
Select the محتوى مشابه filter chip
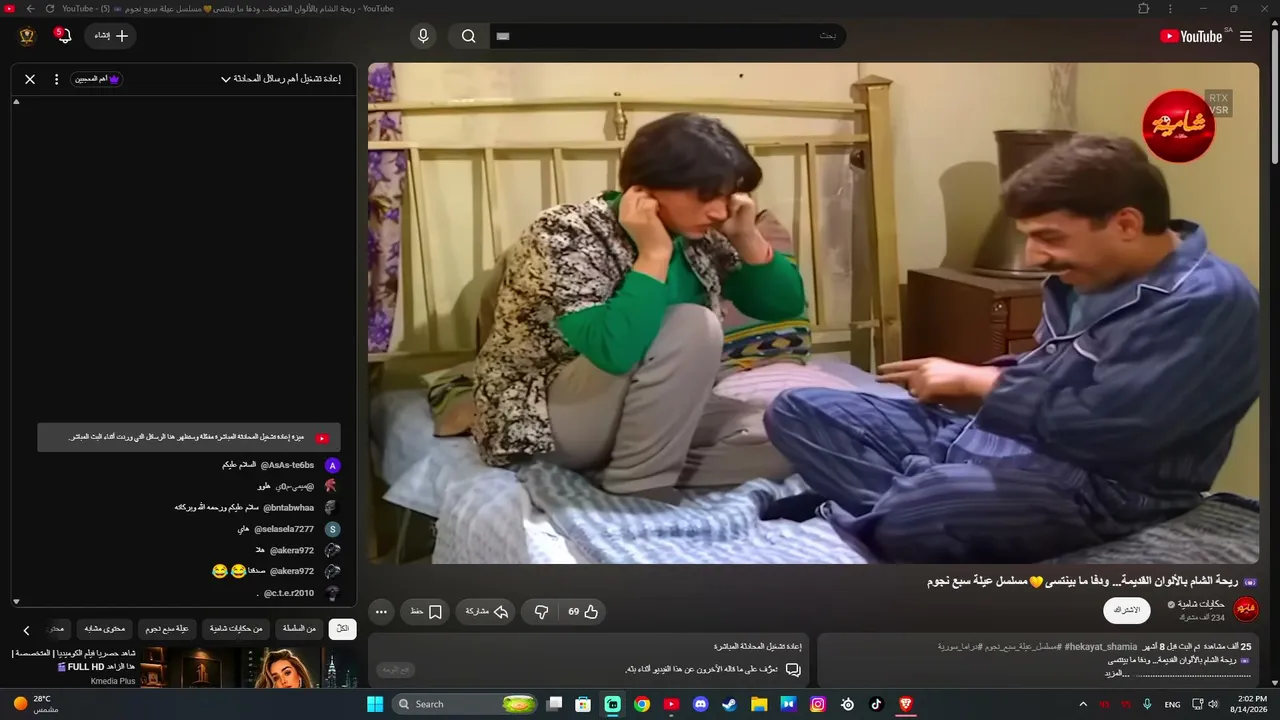(105, 629)
